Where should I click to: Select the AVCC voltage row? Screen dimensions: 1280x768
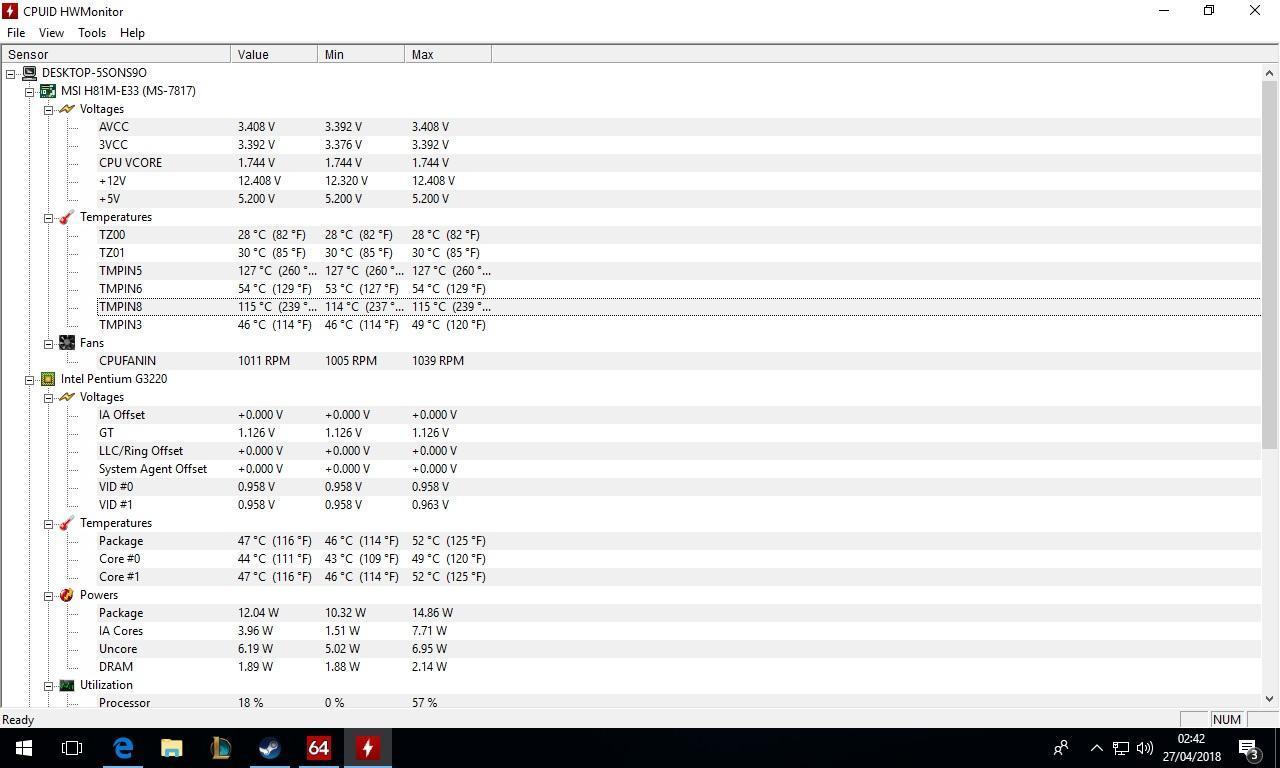click(679, 127)
